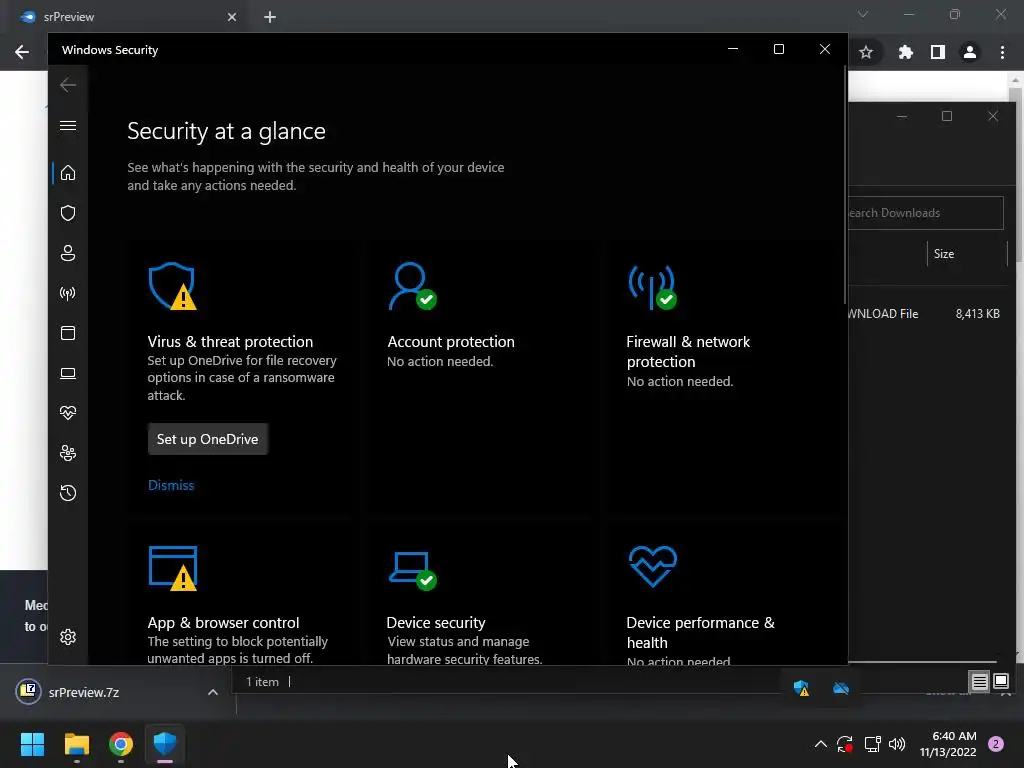Open Windows Start menu
This screenshot has width=1024, height=768.
point(32,744)
